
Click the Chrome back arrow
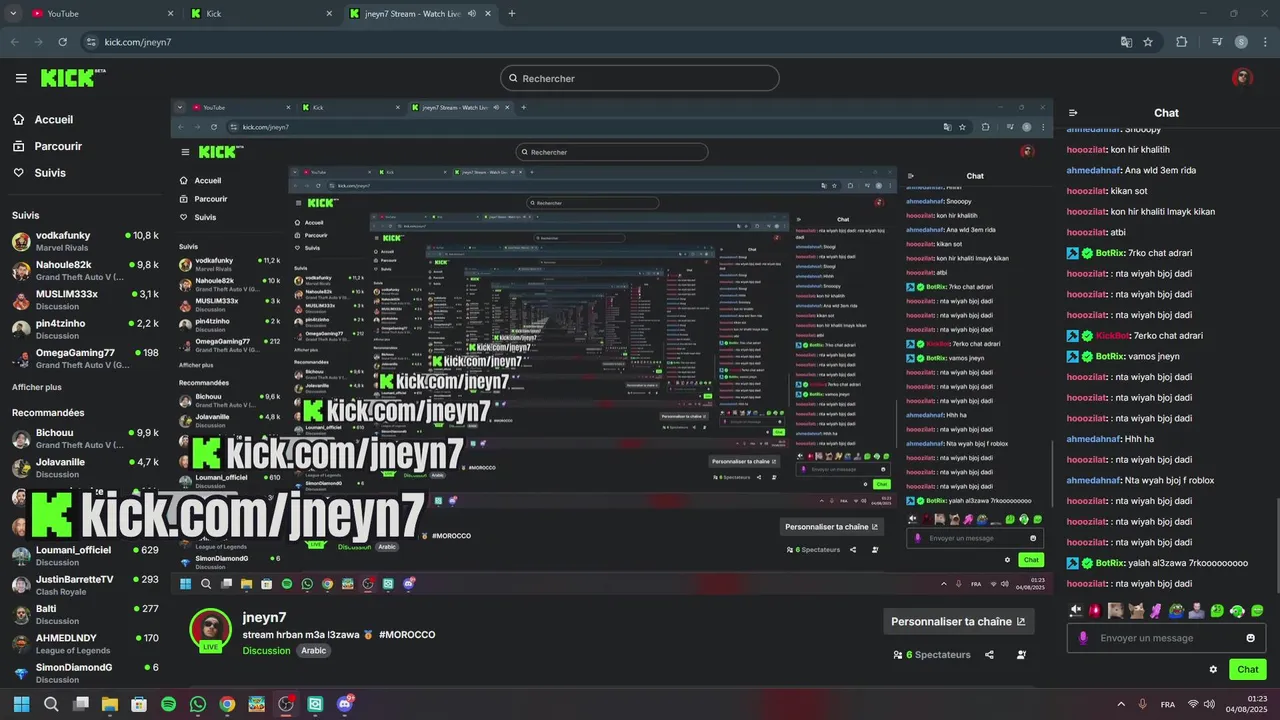point(15,42)
